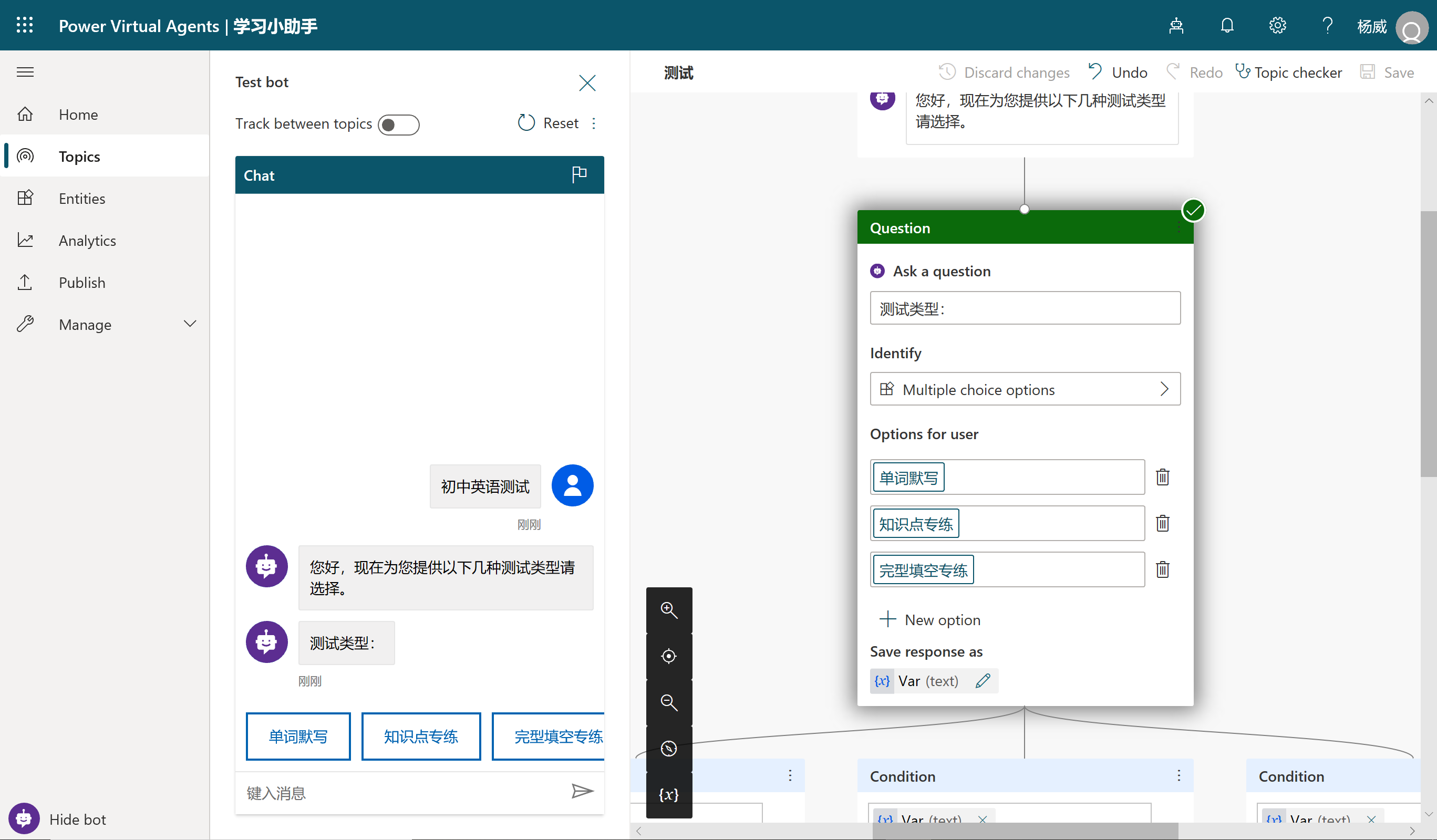1437x840 pixels.
Task: Go to the Analytics navigation item
Action: (x=87, y=241)
